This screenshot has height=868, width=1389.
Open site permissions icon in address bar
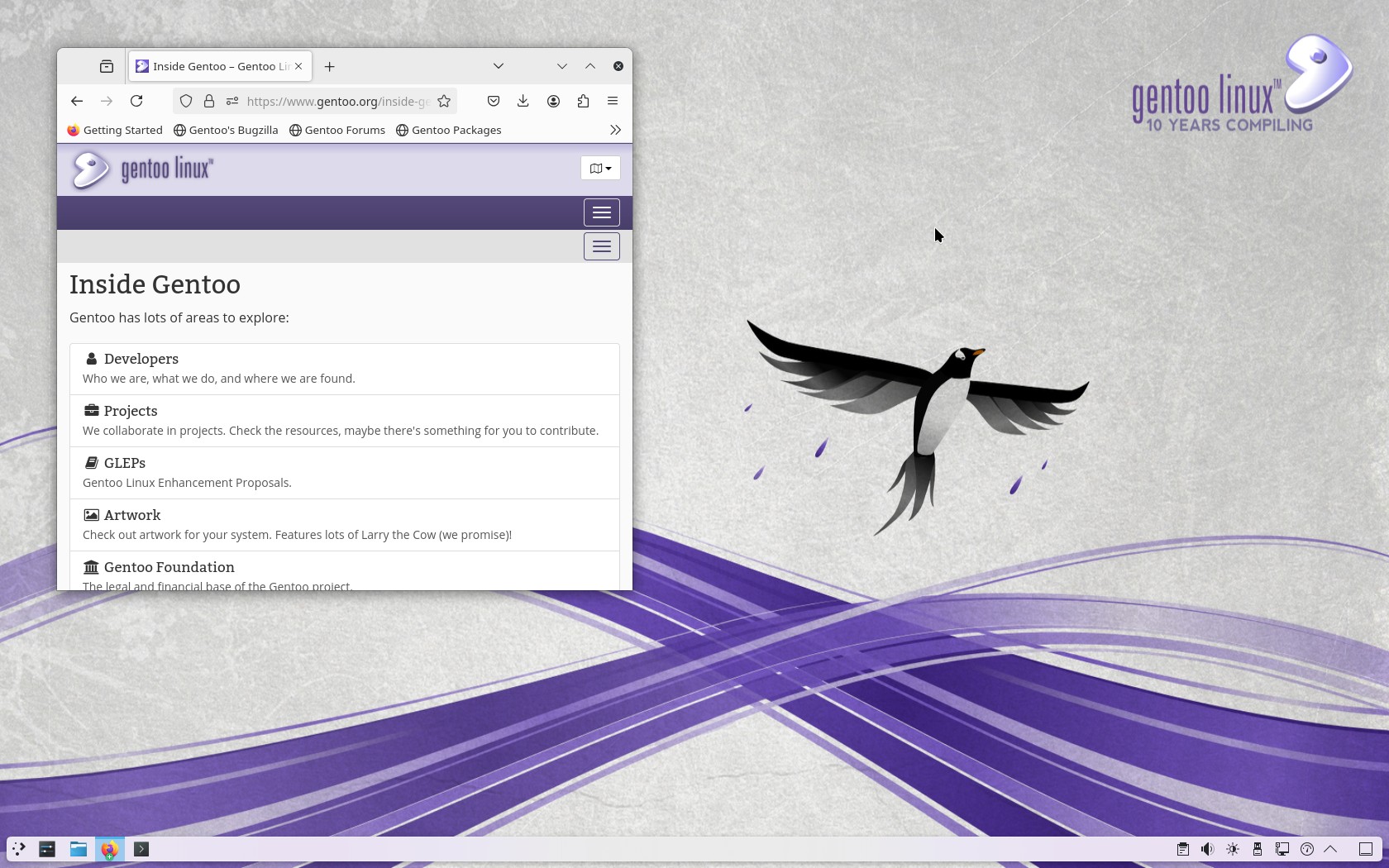tap(232, 101)
